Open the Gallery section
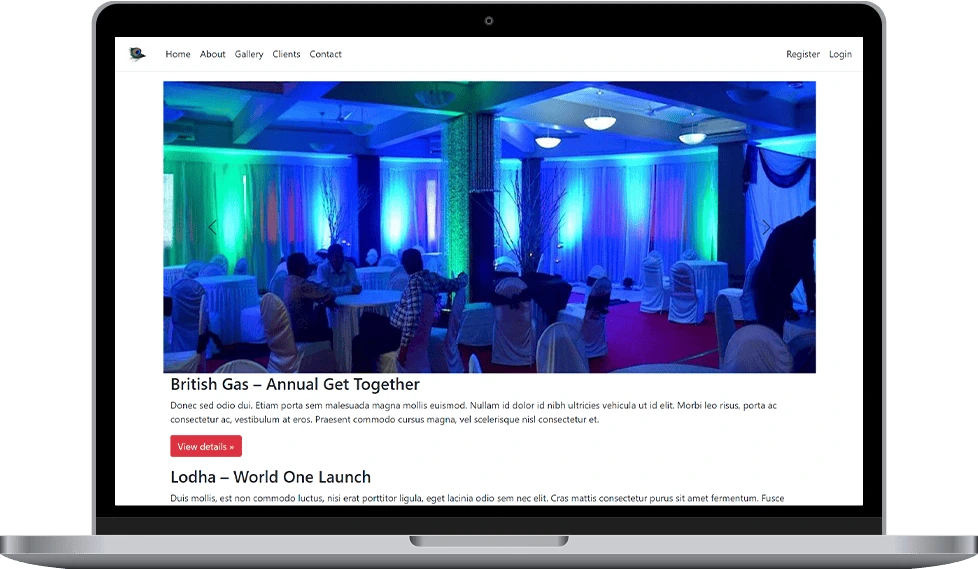 click(249, 54)
